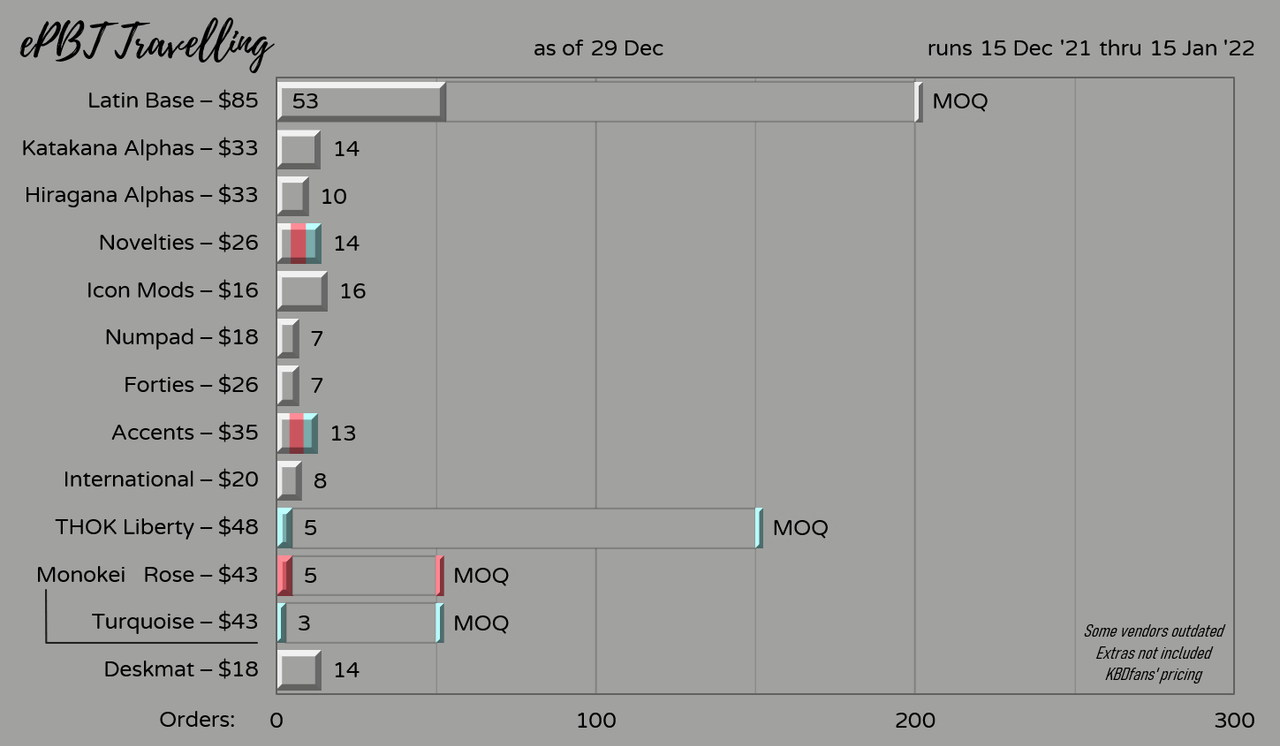Click the '300' axis tick label
Viewport: 1280px width, 746px height.
pyautogui.click(x=1234, y=721)
